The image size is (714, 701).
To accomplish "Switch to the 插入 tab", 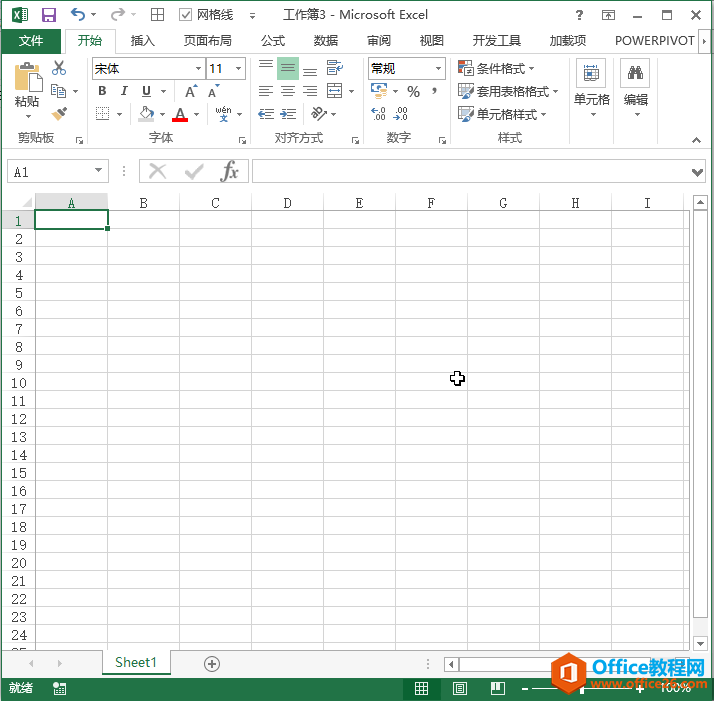I will [x=143, y=41].
